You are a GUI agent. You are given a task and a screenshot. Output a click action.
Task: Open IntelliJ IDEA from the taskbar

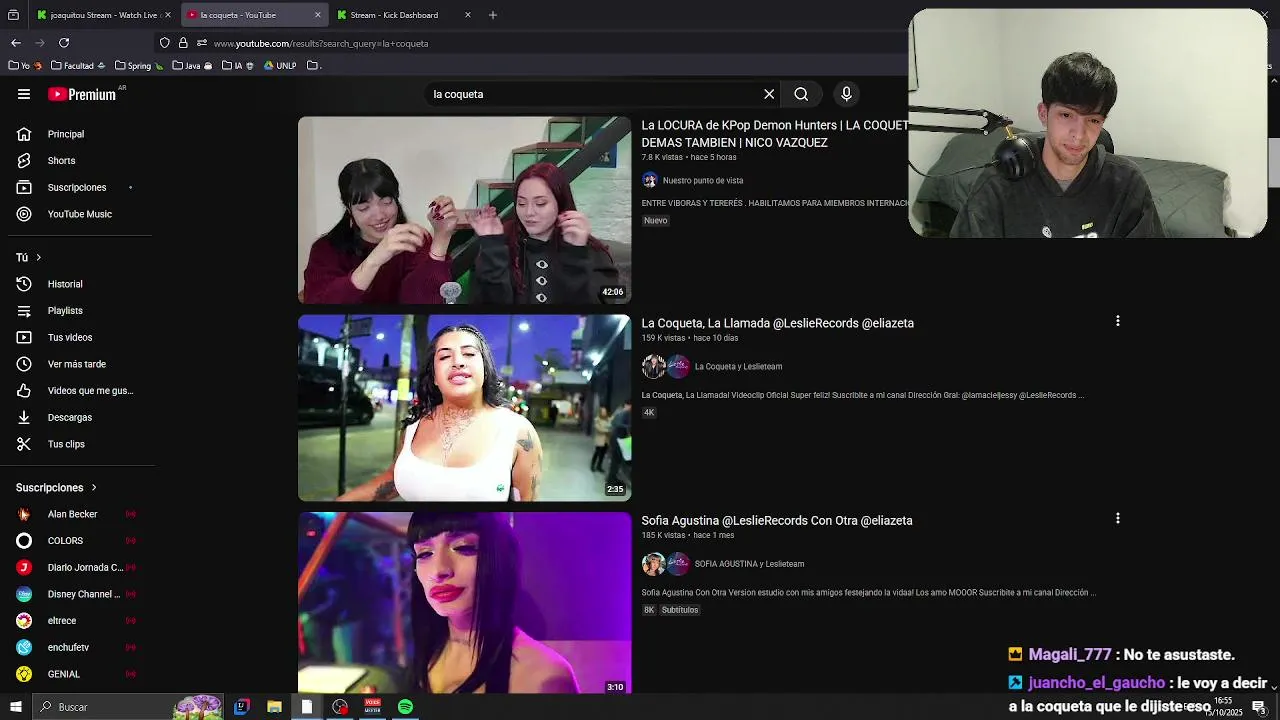tap(241, 707)
